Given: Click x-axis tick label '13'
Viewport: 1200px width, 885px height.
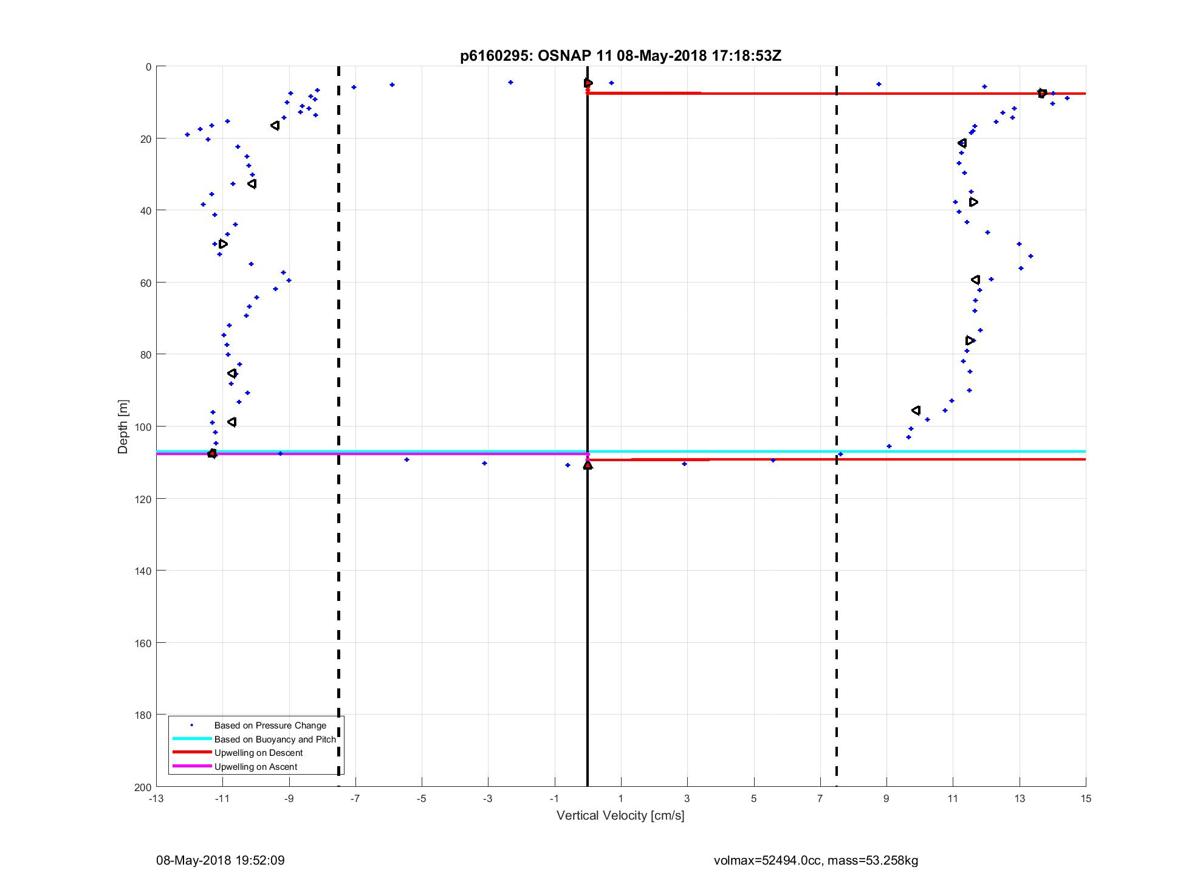Looking at the screenshot, I should tap(1019, 799).
